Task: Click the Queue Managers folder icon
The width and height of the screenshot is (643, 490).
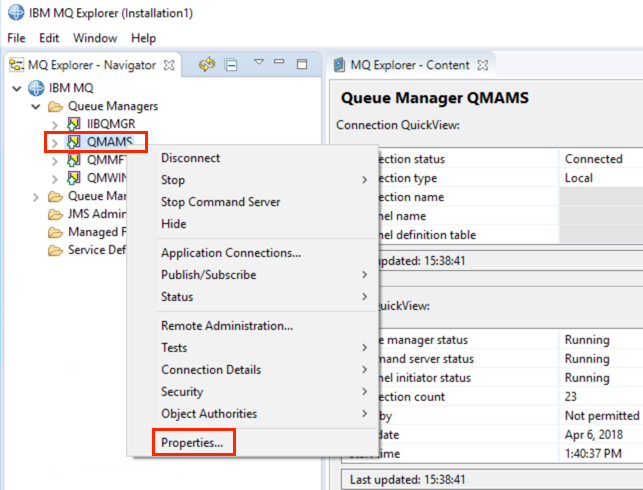Action: pos(55,106)
